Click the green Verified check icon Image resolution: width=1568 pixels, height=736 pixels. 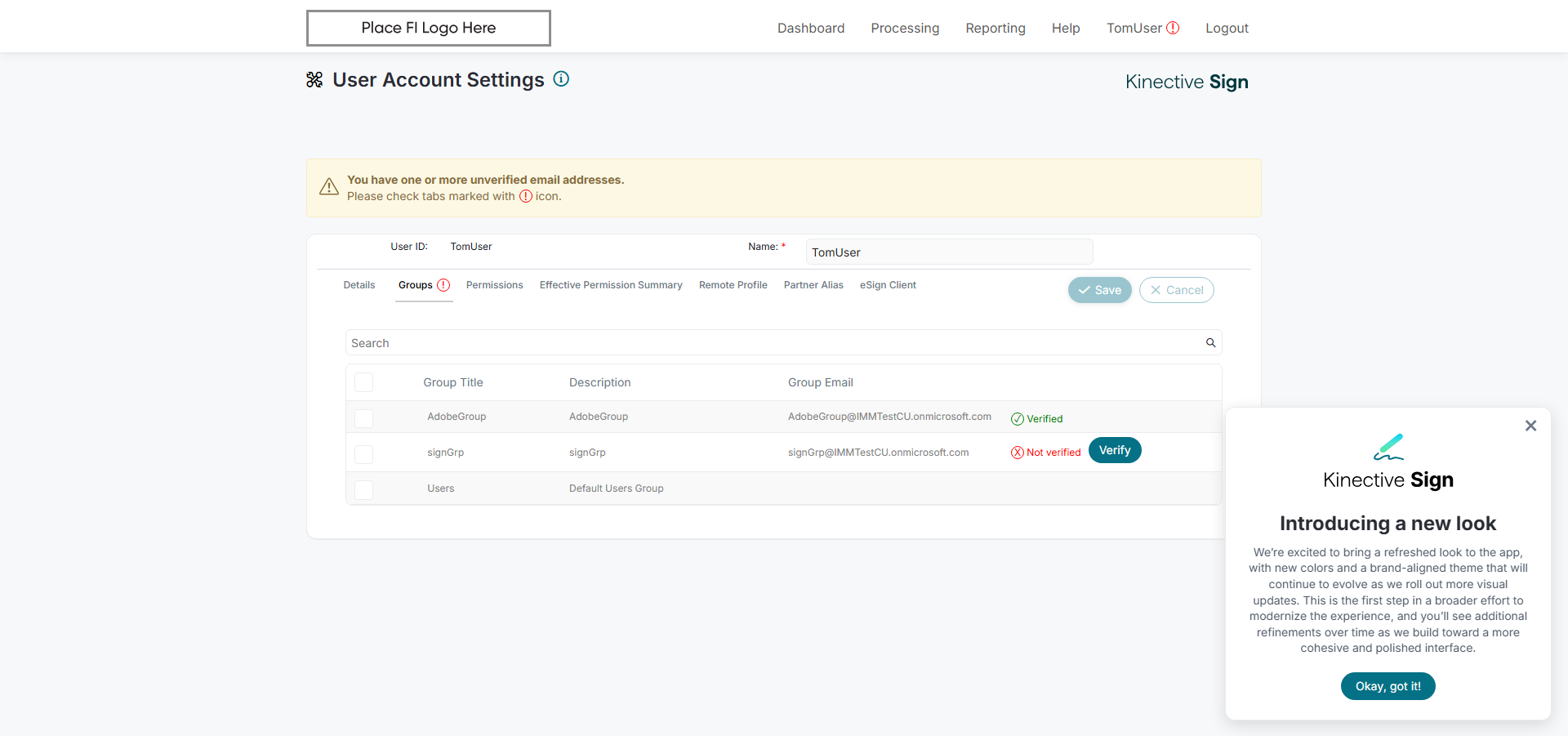click(1018, 419)
